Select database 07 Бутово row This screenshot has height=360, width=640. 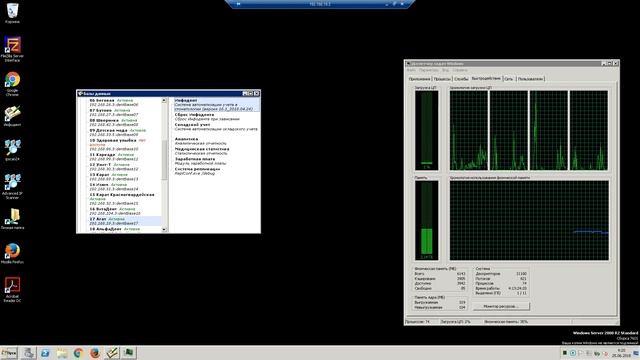coord(124,113)
